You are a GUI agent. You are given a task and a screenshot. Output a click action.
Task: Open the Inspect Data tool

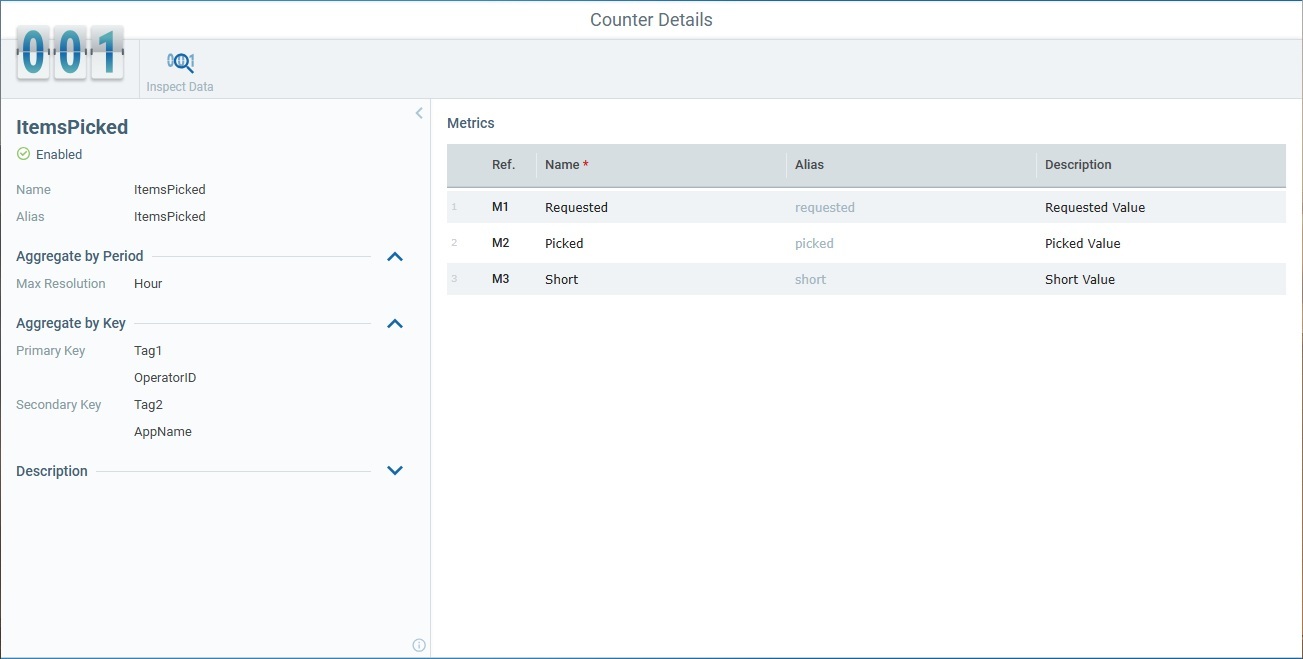click(x=180, y=60)
